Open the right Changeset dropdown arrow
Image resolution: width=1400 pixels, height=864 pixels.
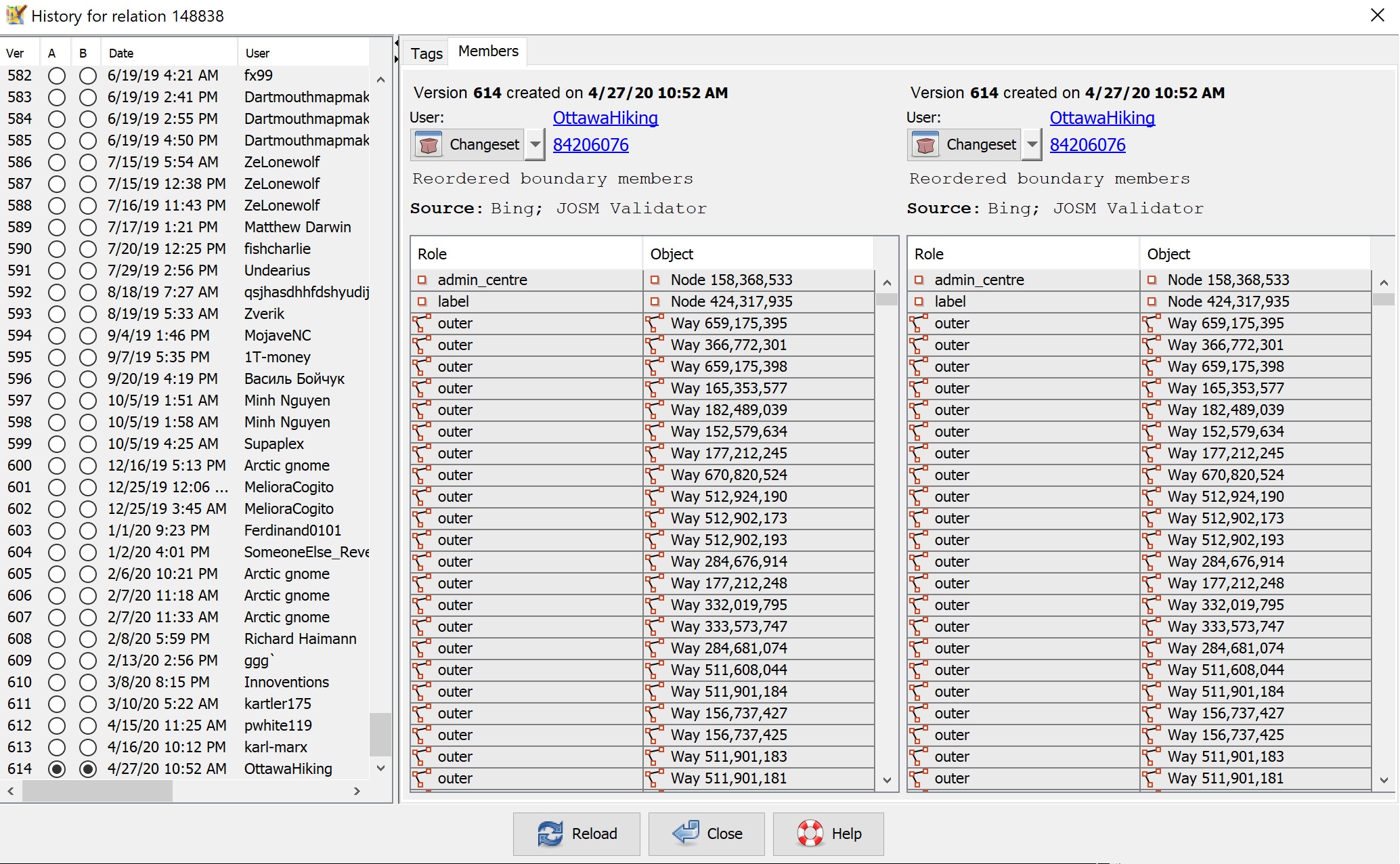pyautogui.click(x=1032, y=145)
